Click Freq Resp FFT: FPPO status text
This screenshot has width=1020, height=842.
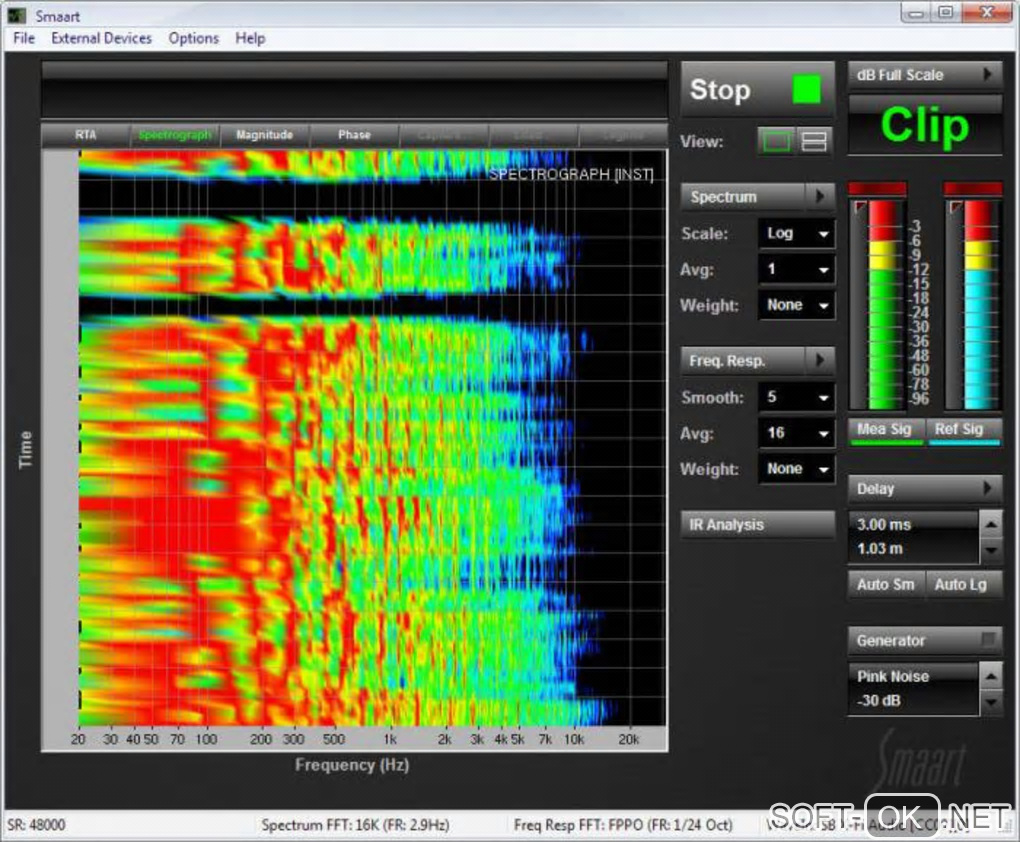pos(623,824)
